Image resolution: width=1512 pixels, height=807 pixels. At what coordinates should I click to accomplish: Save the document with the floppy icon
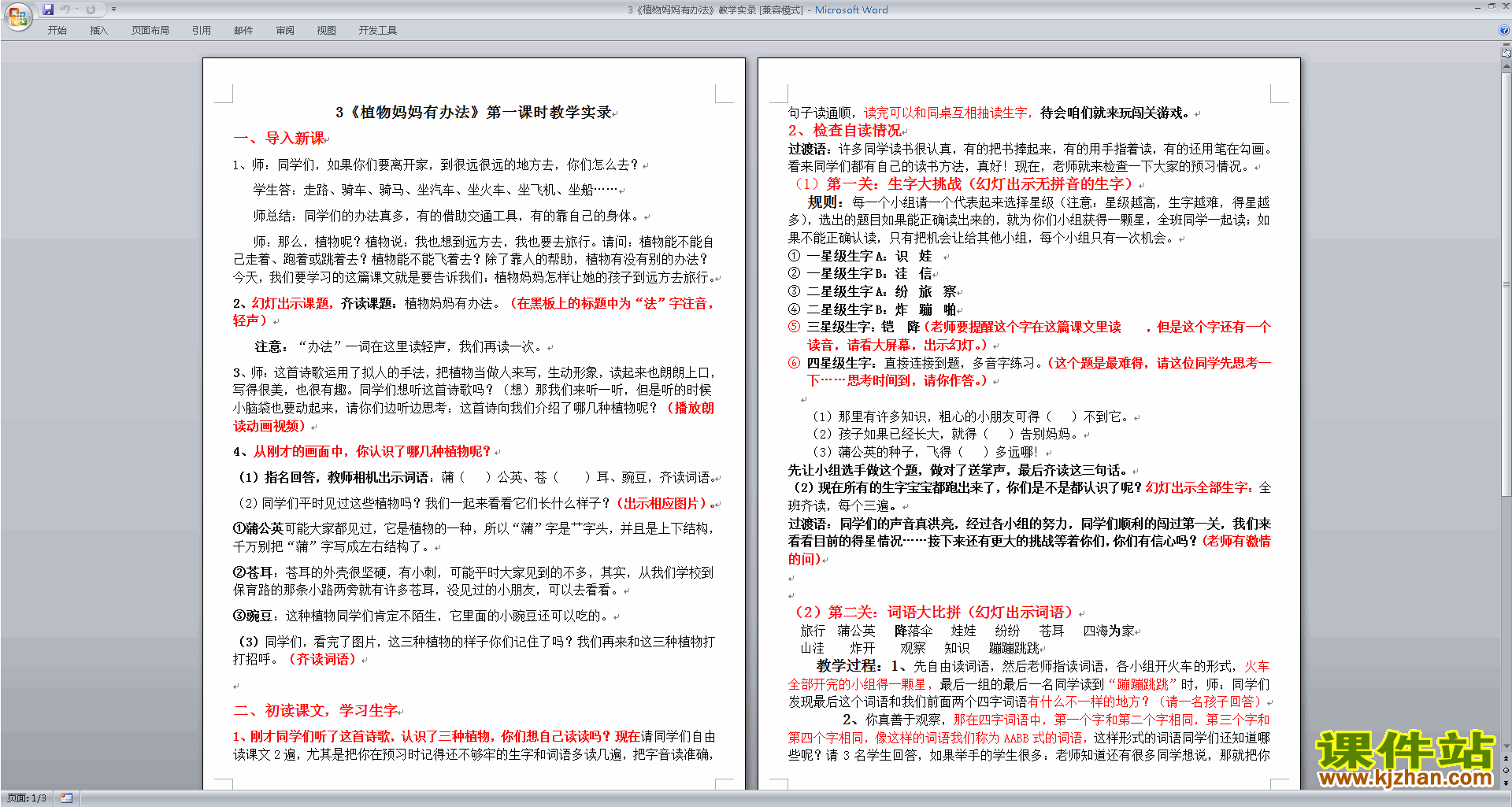[48, 9]
